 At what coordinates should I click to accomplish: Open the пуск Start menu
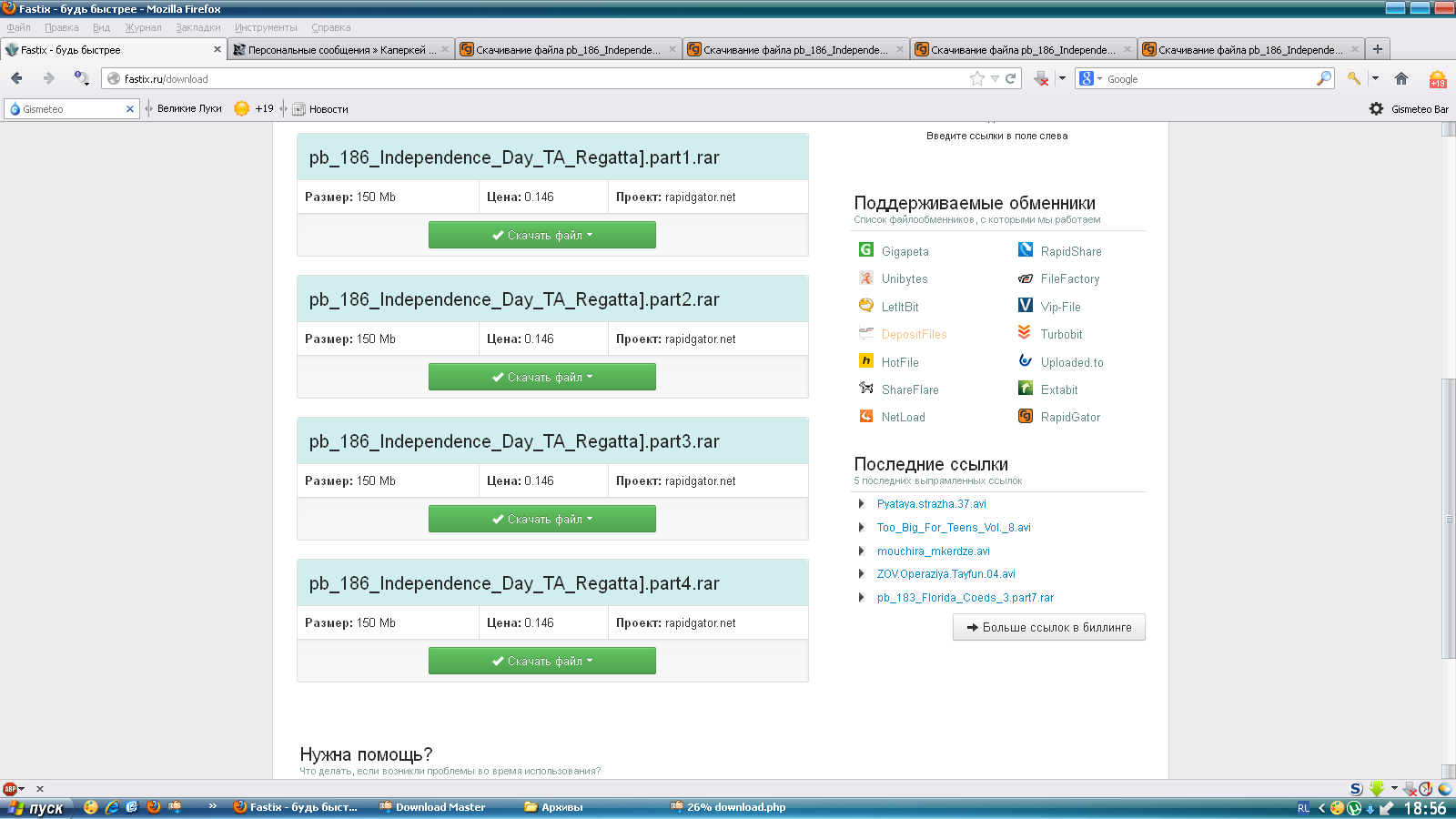[x=36, y=808]
